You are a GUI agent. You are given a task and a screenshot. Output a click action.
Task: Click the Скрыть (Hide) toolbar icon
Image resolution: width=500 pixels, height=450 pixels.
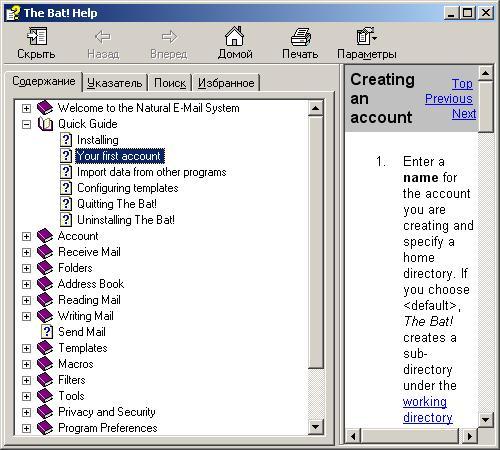(x=37, y=36)
